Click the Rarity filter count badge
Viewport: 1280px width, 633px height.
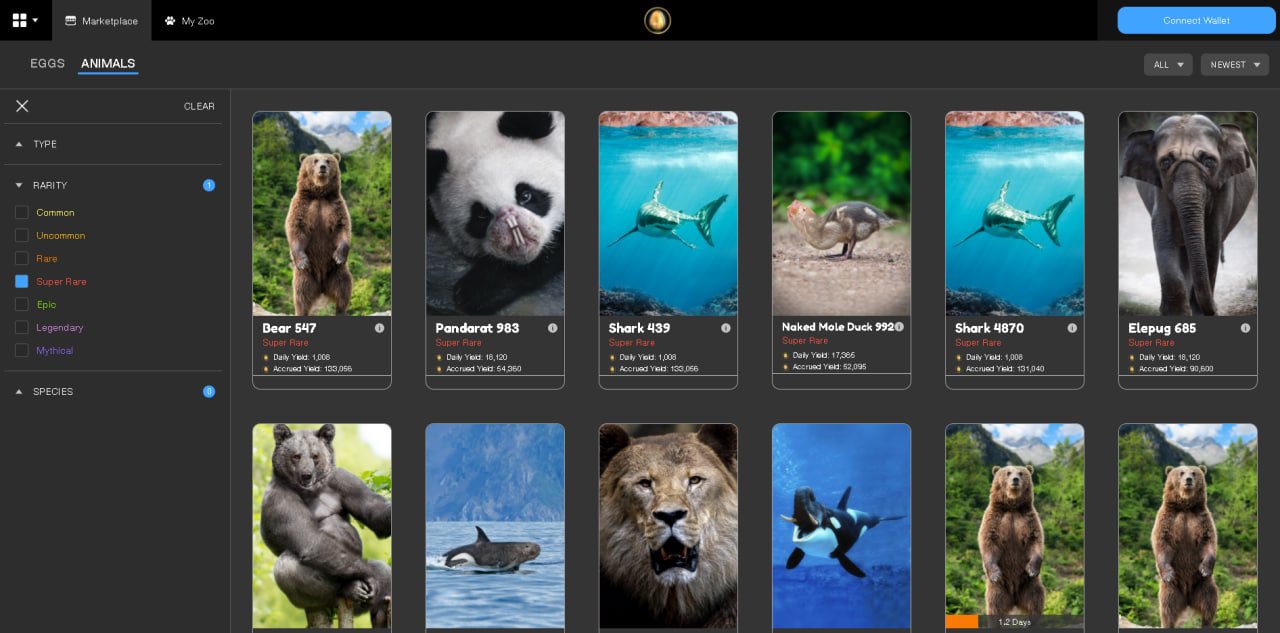209,185
